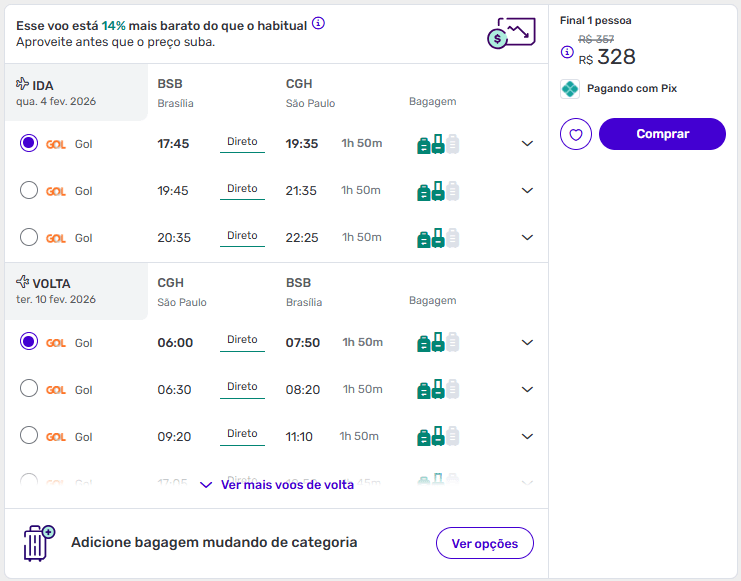Expand details of 06:30 return flight
741x581 pixels.
[x=528, y=390]
